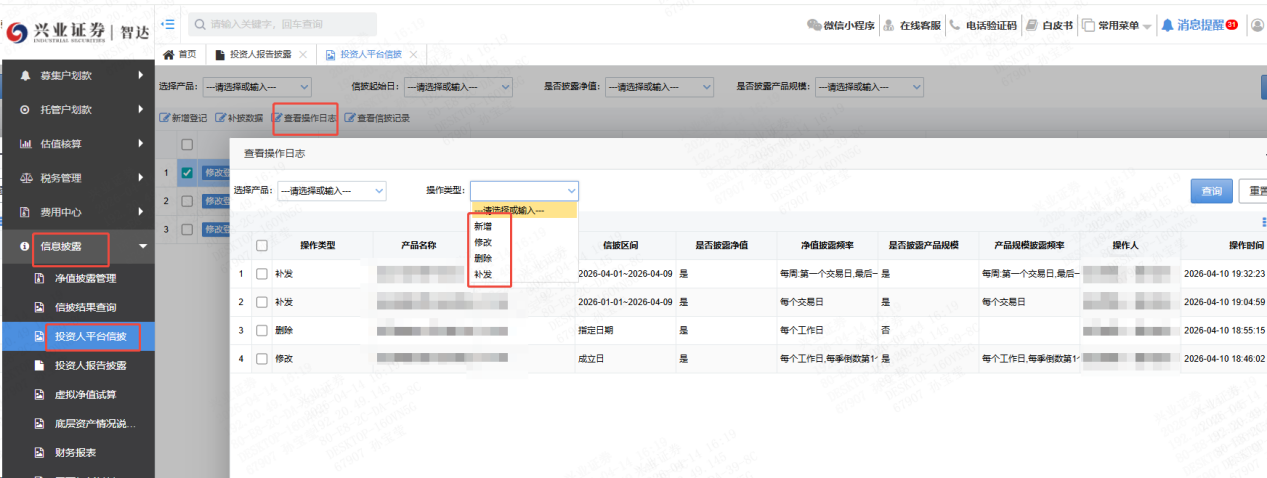Expand 募集户划款 sidebar menu
Viewport: 1267px width, 478px height.
click(x=77, y=75)
